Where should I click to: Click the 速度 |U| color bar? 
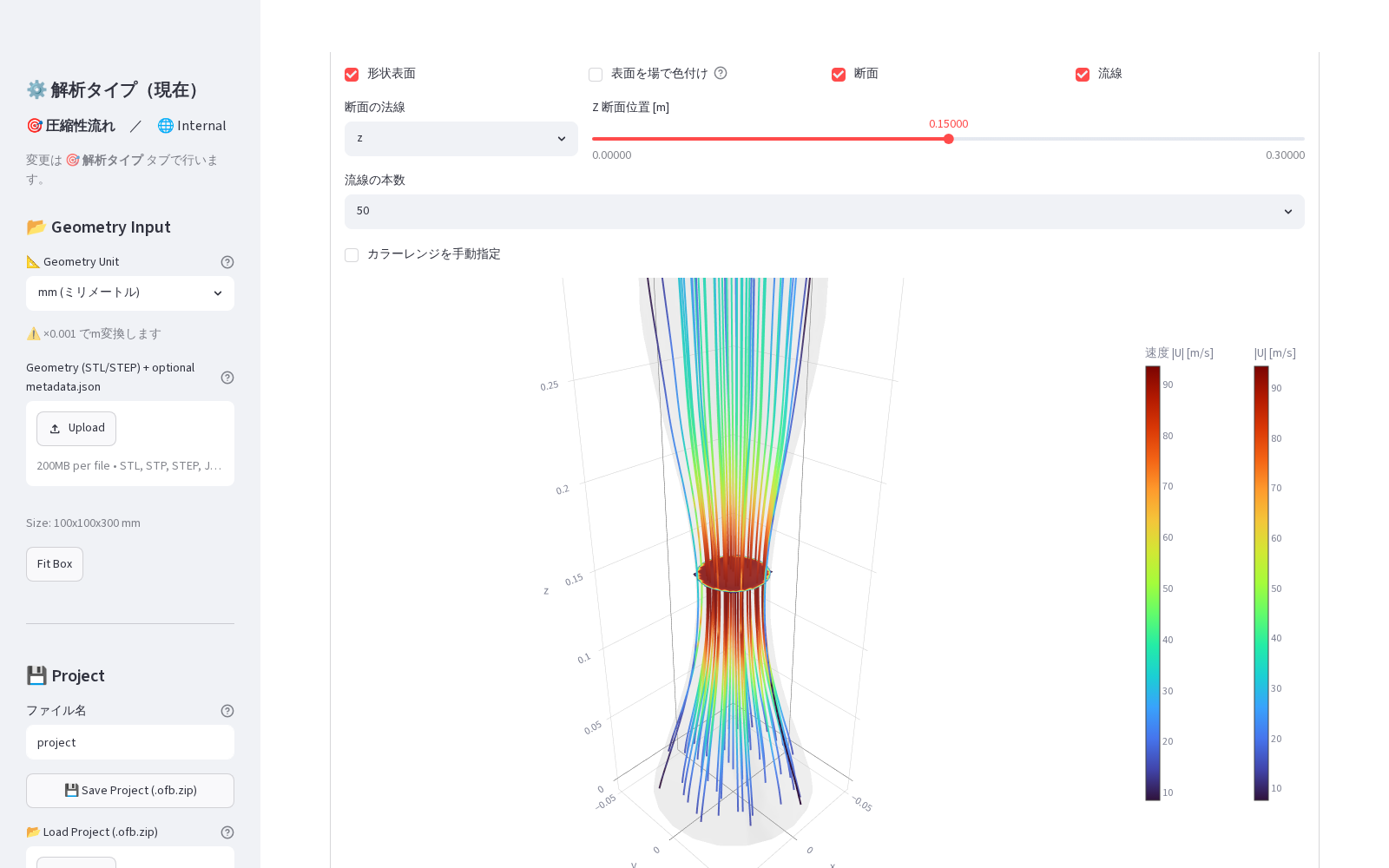[1153, 583]
